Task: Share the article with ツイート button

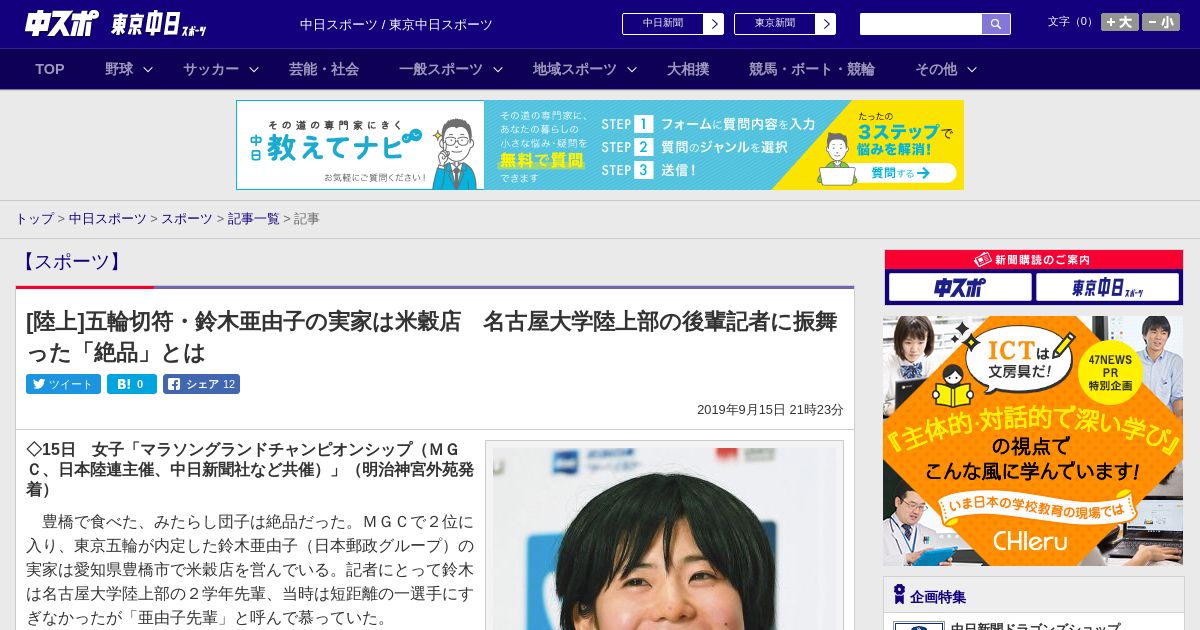Action: coord(63,384)
